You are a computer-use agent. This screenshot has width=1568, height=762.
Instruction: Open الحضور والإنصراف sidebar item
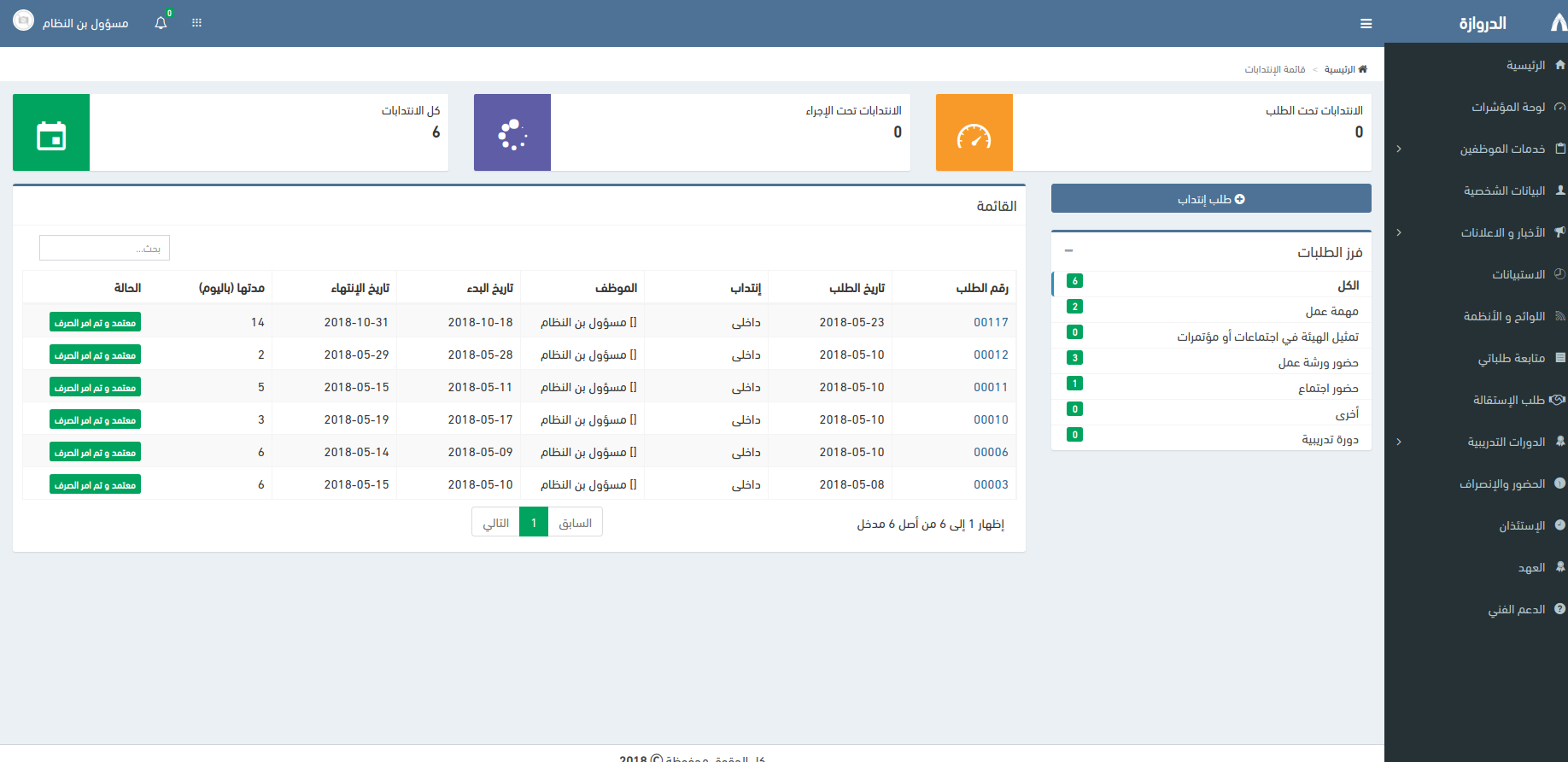pyautogui.click(x=1501, y=484)
